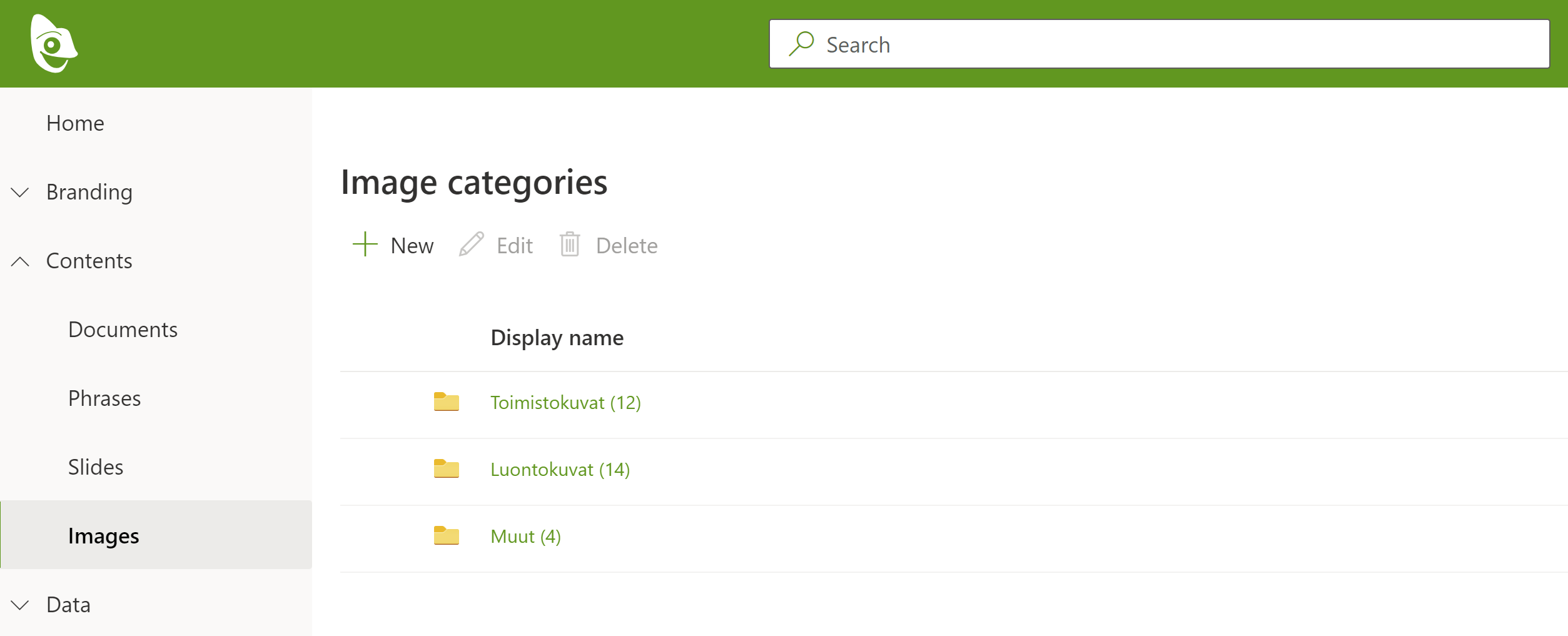Click the plus icon for New
The width and height of the screenshot is (1568, 636).
pyautogui.click(x=365, y=245)
